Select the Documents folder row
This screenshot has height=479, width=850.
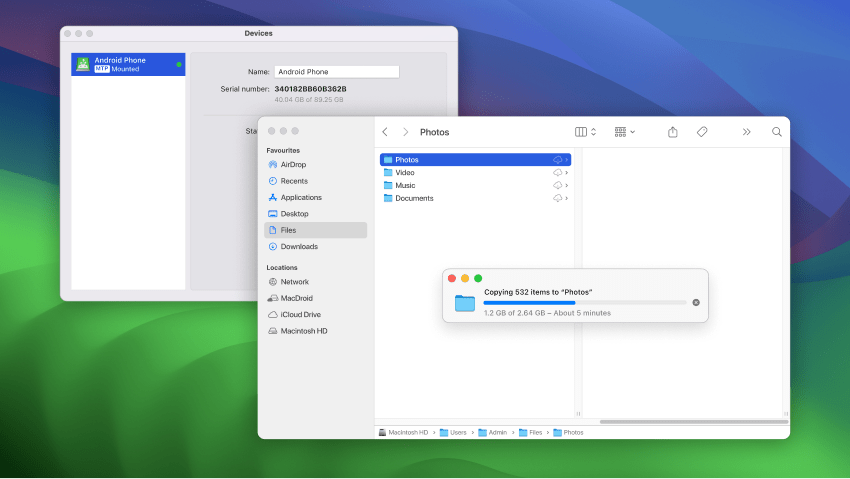pos(475,198)
